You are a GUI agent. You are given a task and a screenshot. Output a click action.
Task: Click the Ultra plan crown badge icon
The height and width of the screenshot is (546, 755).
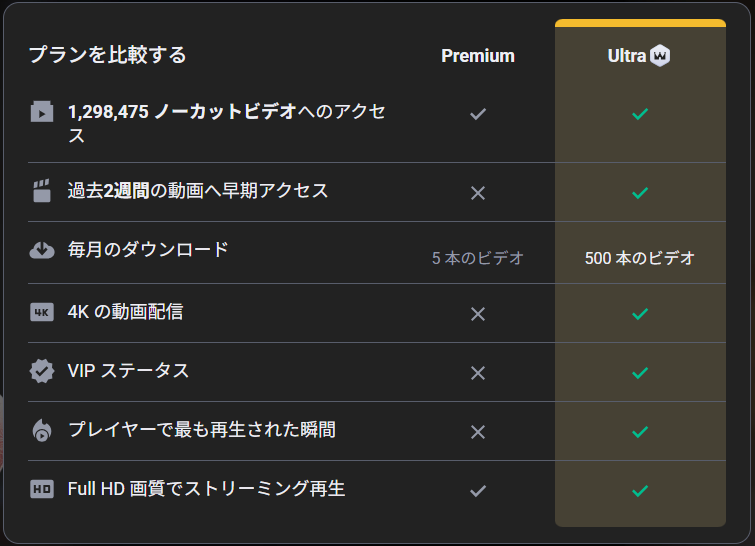[x=660, y=56]
